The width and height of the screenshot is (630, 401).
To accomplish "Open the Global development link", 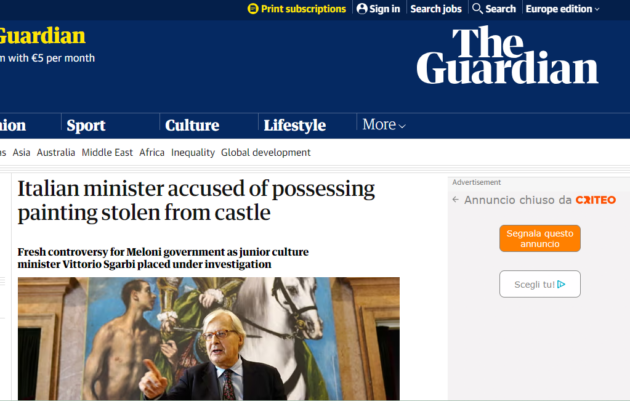I will 266,153.
